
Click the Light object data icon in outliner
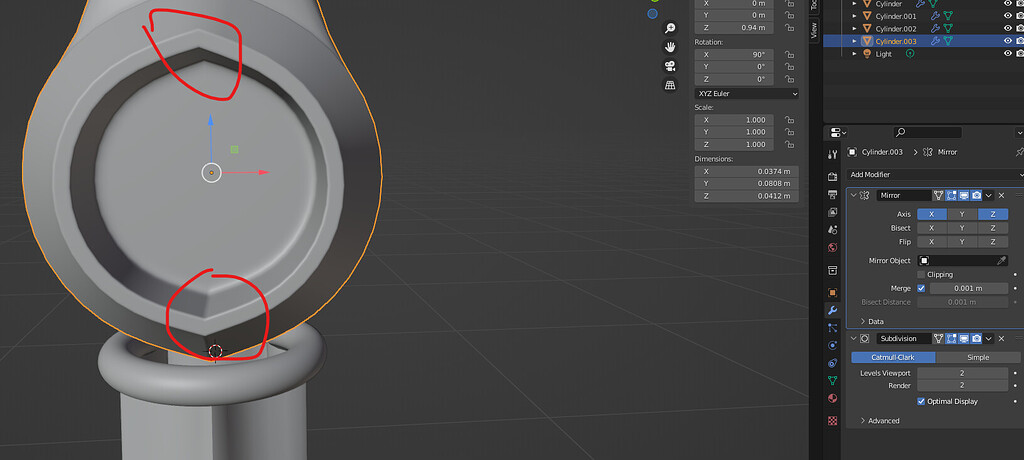[910, 54]
